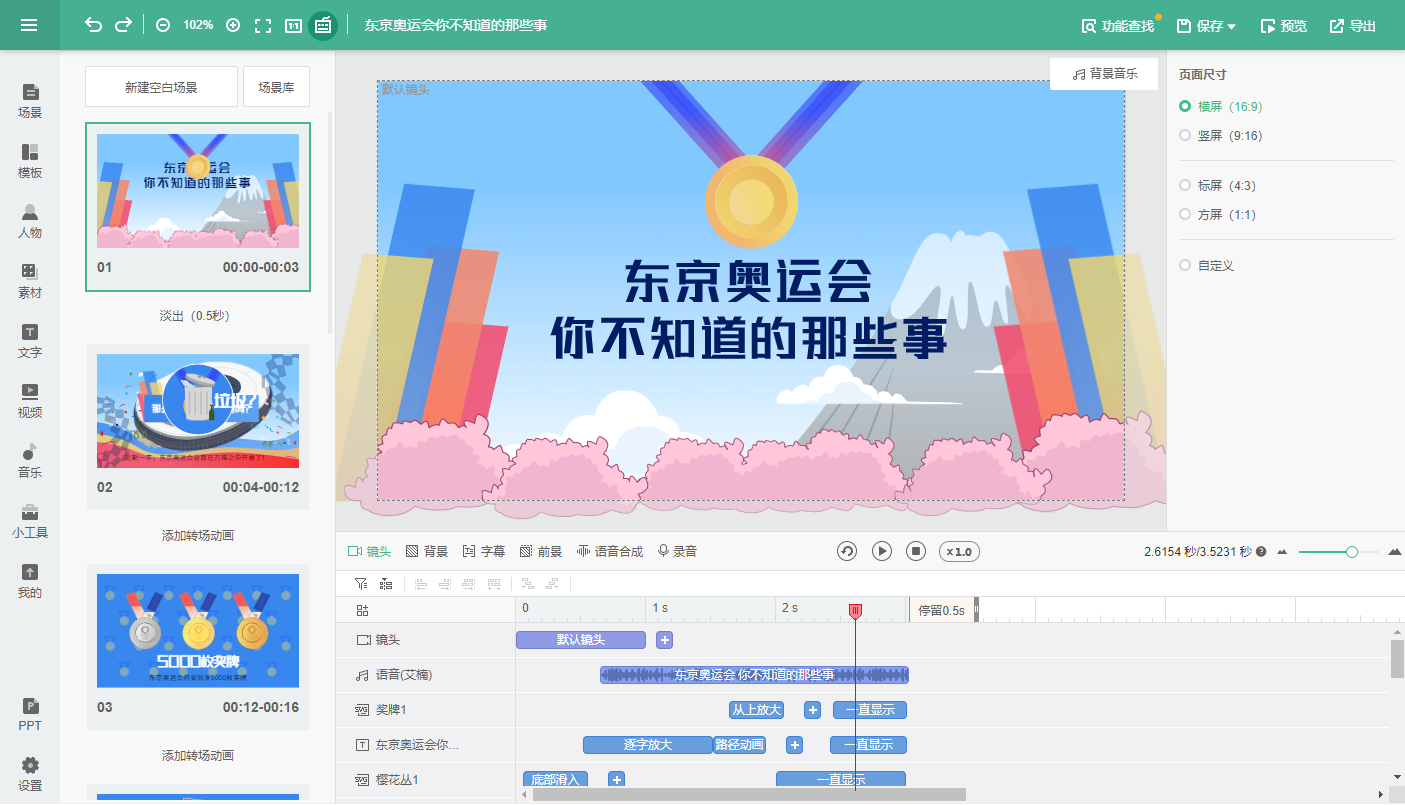Click the play button
Screen dimensions: 1405x805
881,551
